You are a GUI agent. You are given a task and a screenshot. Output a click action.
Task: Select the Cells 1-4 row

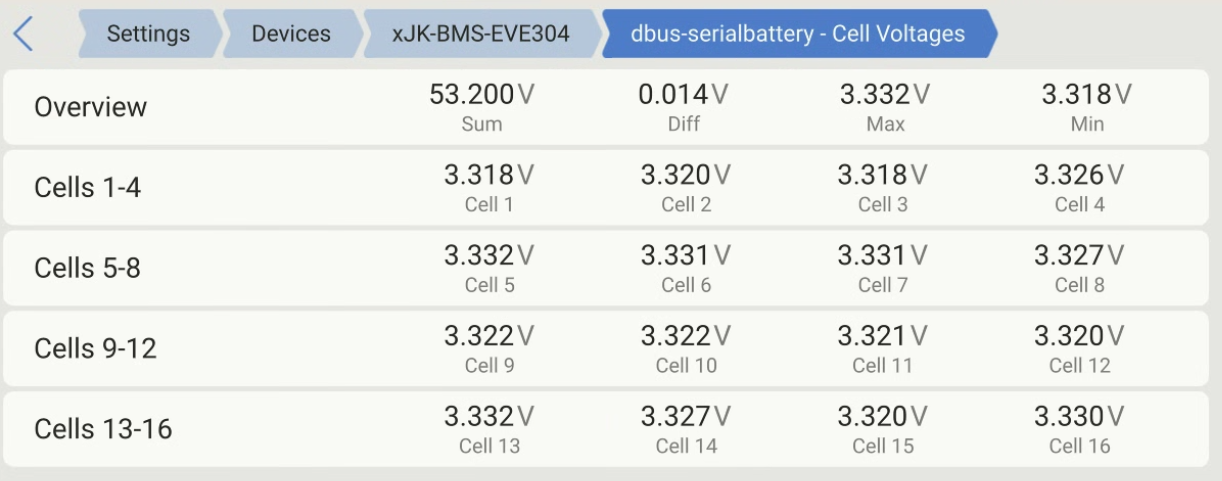pyautogui.click(x=88, y=187)
